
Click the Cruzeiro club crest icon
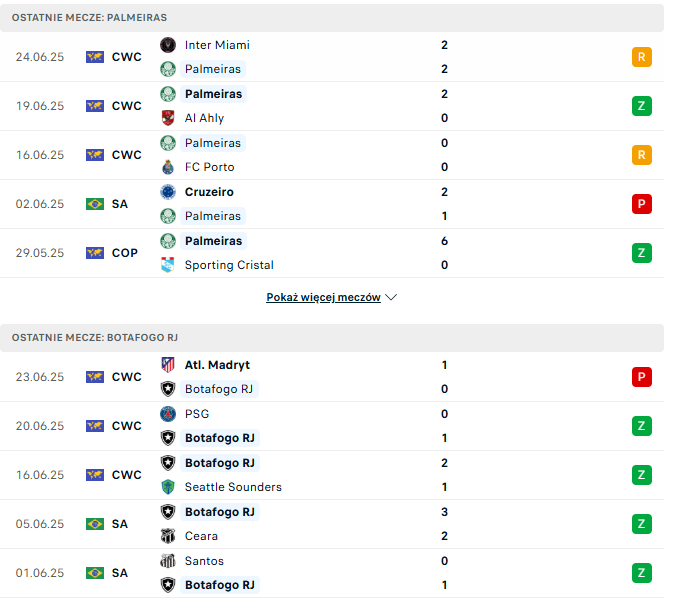coord(168,192)
